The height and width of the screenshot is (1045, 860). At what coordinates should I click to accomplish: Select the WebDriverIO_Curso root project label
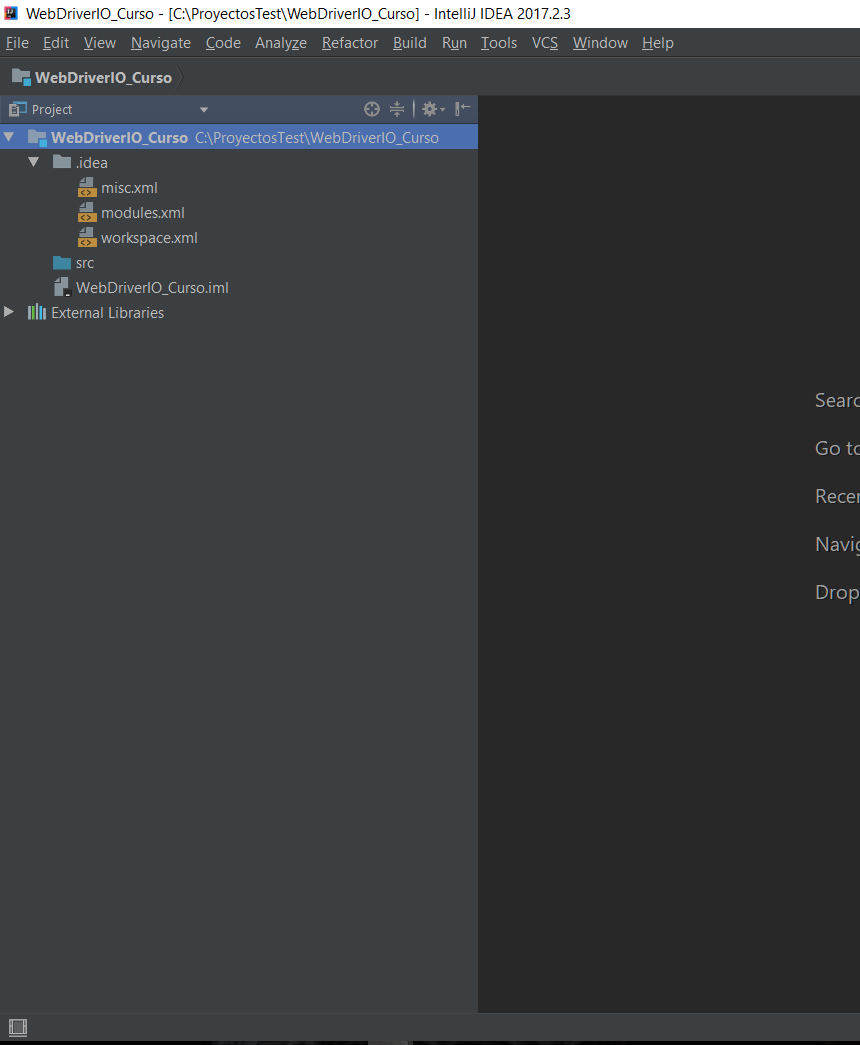click(x=119, y=137)
